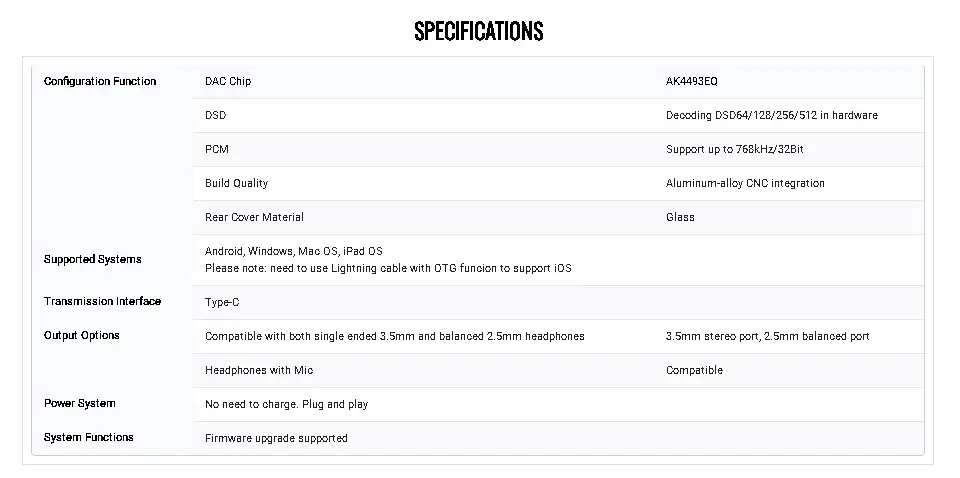960x478 pixels.
Task: Click the Rear Cover Material label
Action: (254, 217)
